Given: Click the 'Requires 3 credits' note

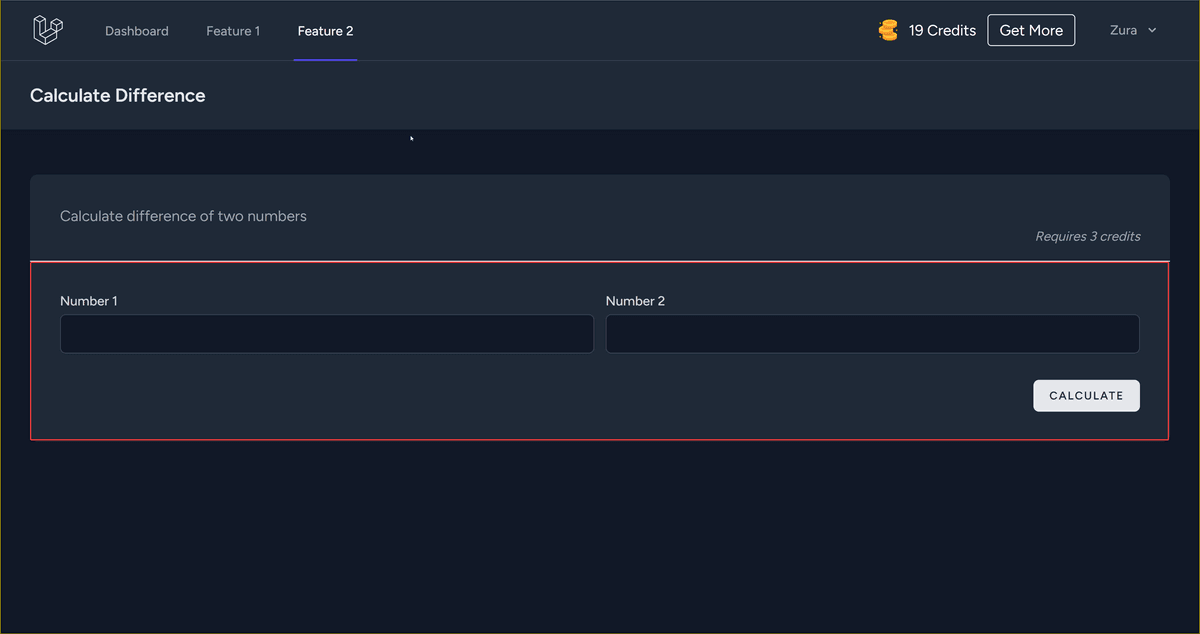Looking at the screenshot, I should tap(1088, 237).
